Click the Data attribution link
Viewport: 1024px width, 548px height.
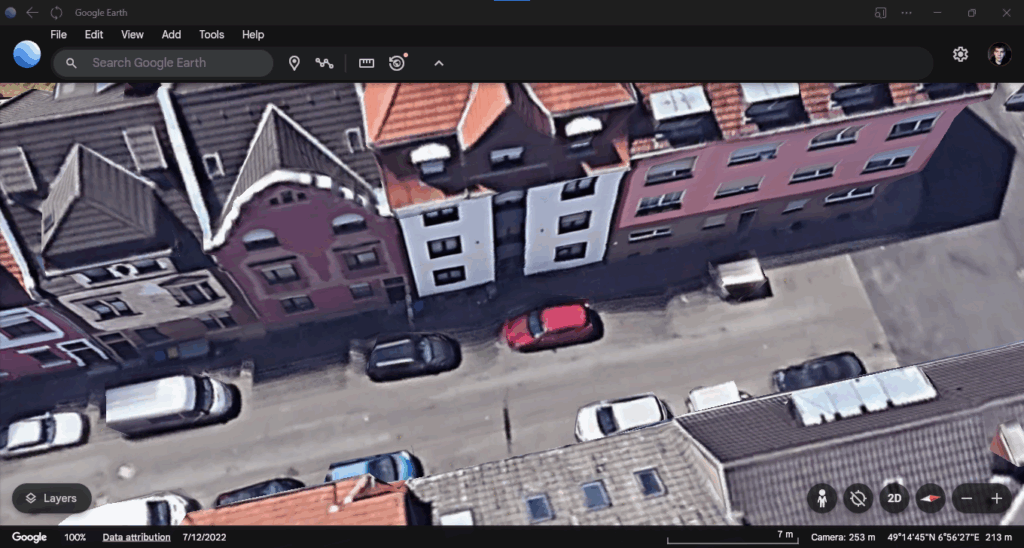(136, 538)
